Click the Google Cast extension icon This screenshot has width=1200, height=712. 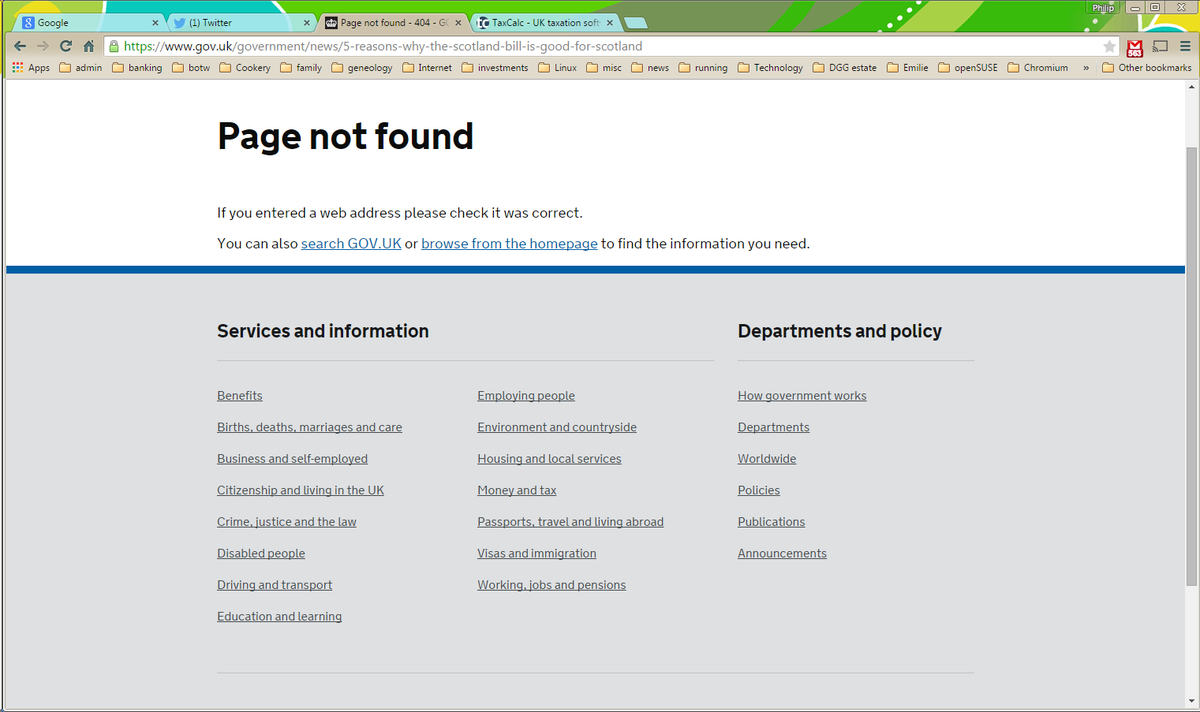point(1161,47)
